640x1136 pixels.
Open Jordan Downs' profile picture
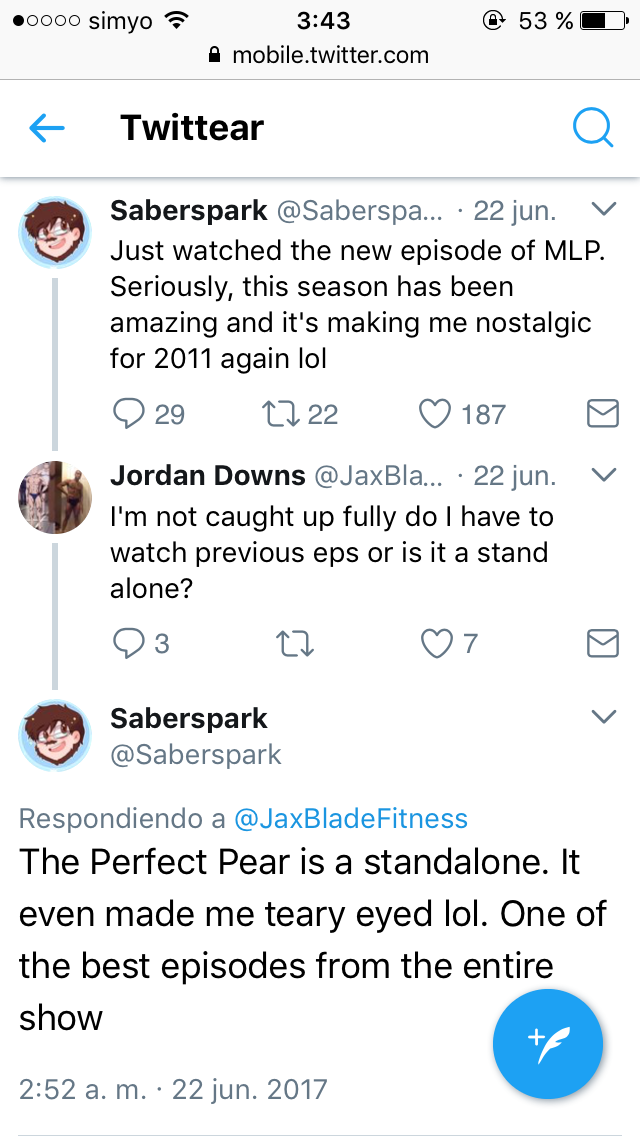coord(56,498)
